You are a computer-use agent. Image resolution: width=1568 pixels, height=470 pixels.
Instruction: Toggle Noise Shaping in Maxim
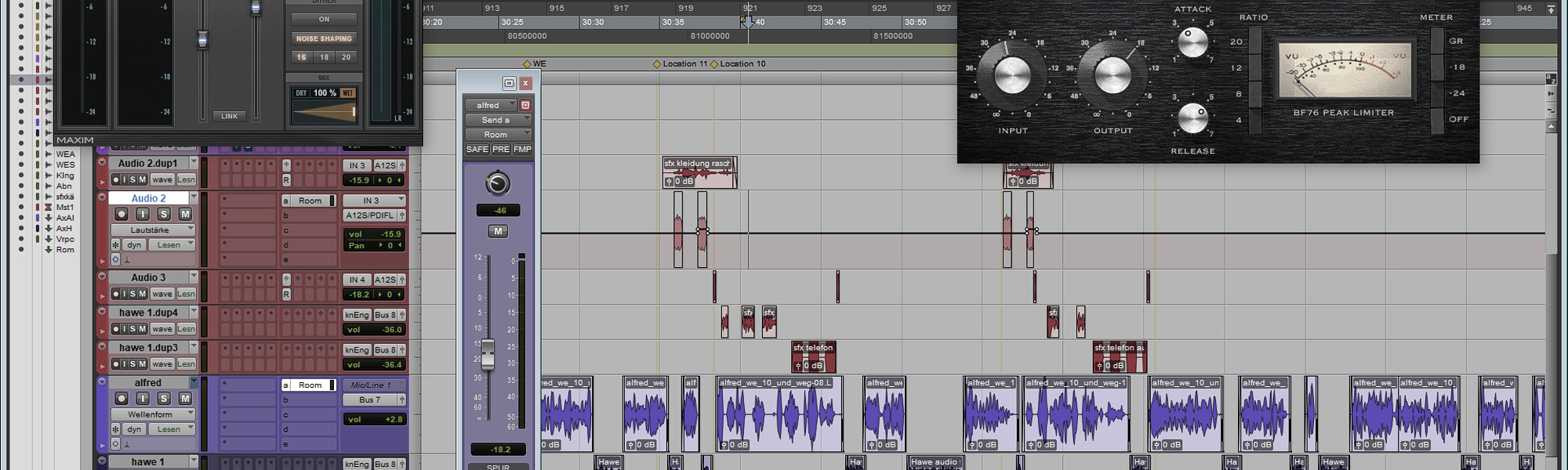[324, 38]
